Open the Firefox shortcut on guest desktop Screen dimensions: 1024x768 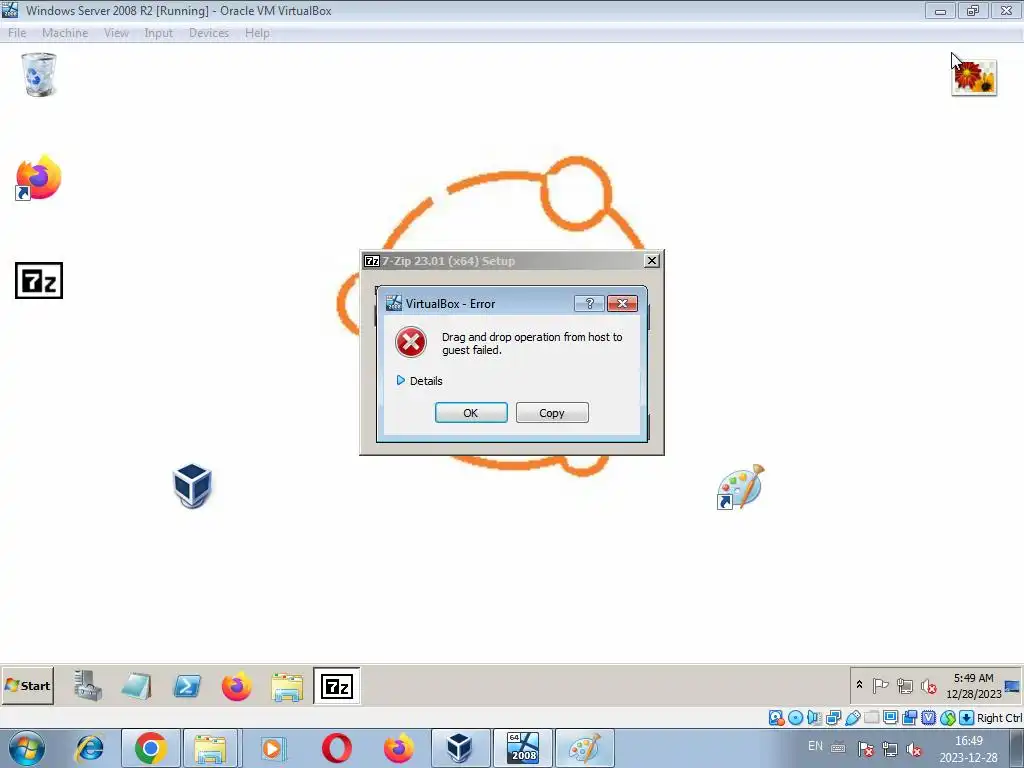pos(39,177)
